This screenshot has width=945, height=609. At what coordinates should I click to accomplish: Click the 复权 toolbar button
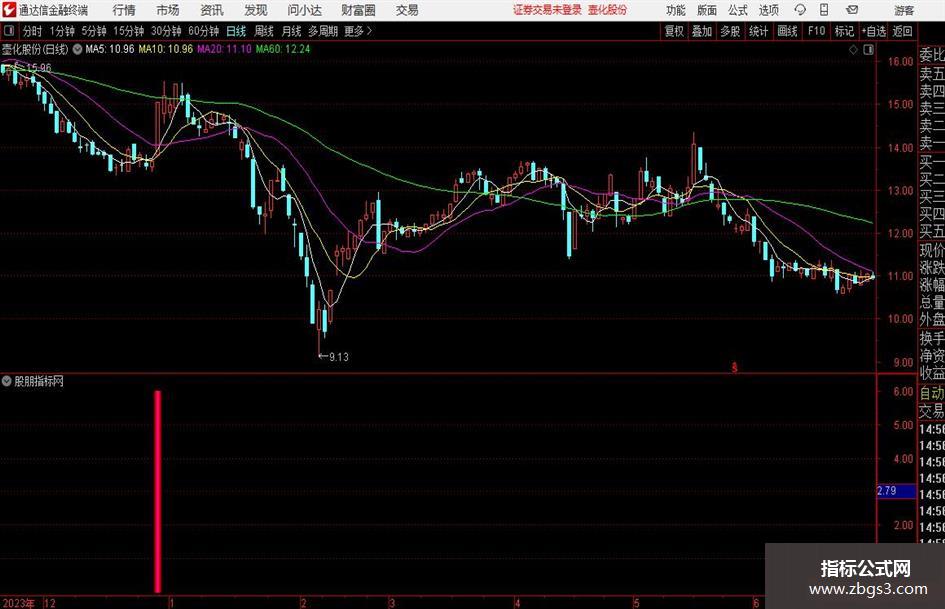pyautogui.click(x=674, y=31)
